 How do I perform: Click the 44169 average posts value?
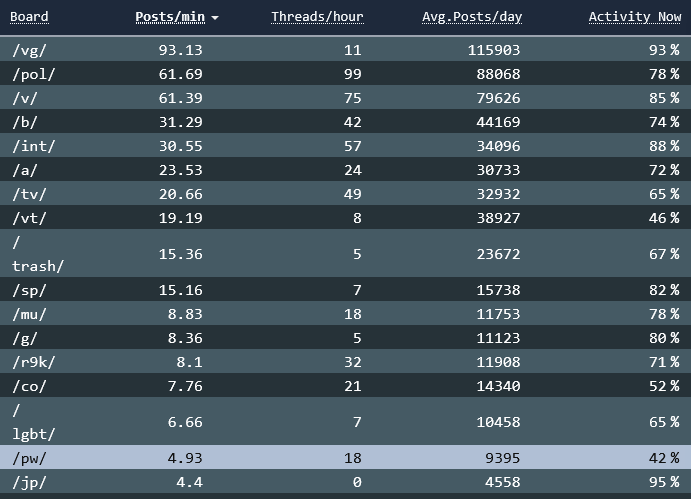point(498,122)
